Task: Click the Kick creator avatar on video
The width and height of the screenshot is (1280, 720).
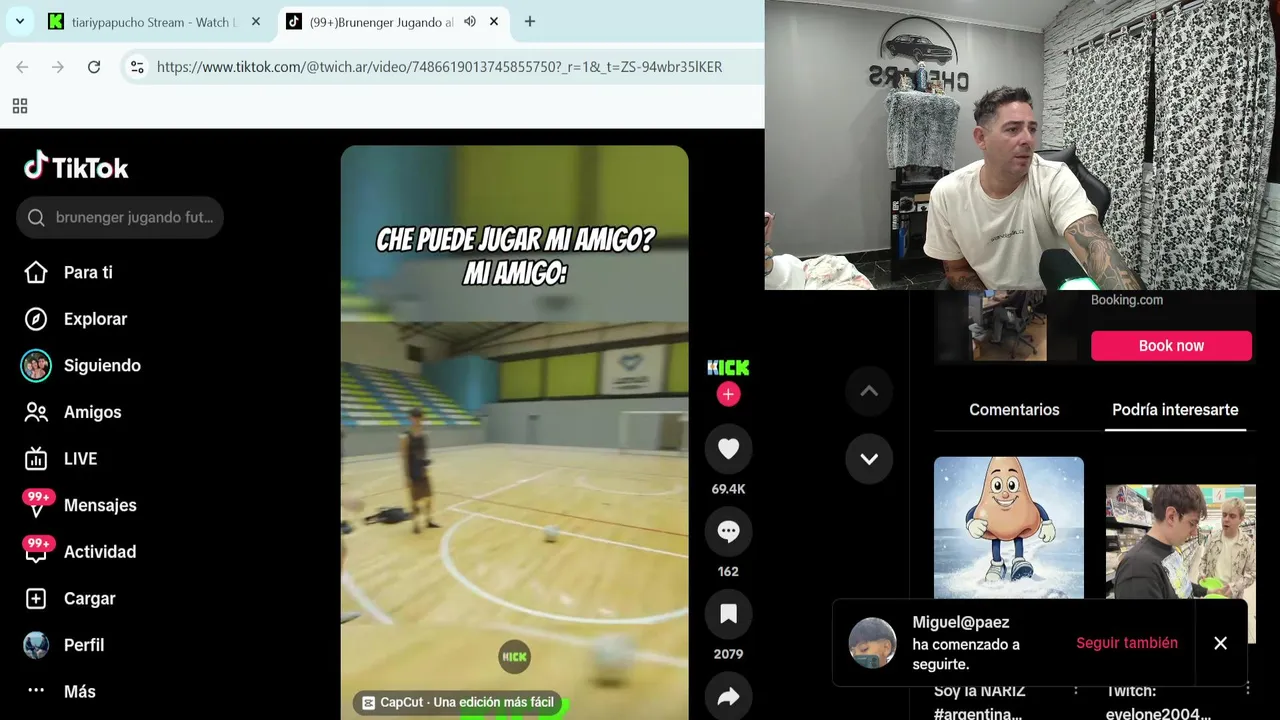Action: click(728, 367)
